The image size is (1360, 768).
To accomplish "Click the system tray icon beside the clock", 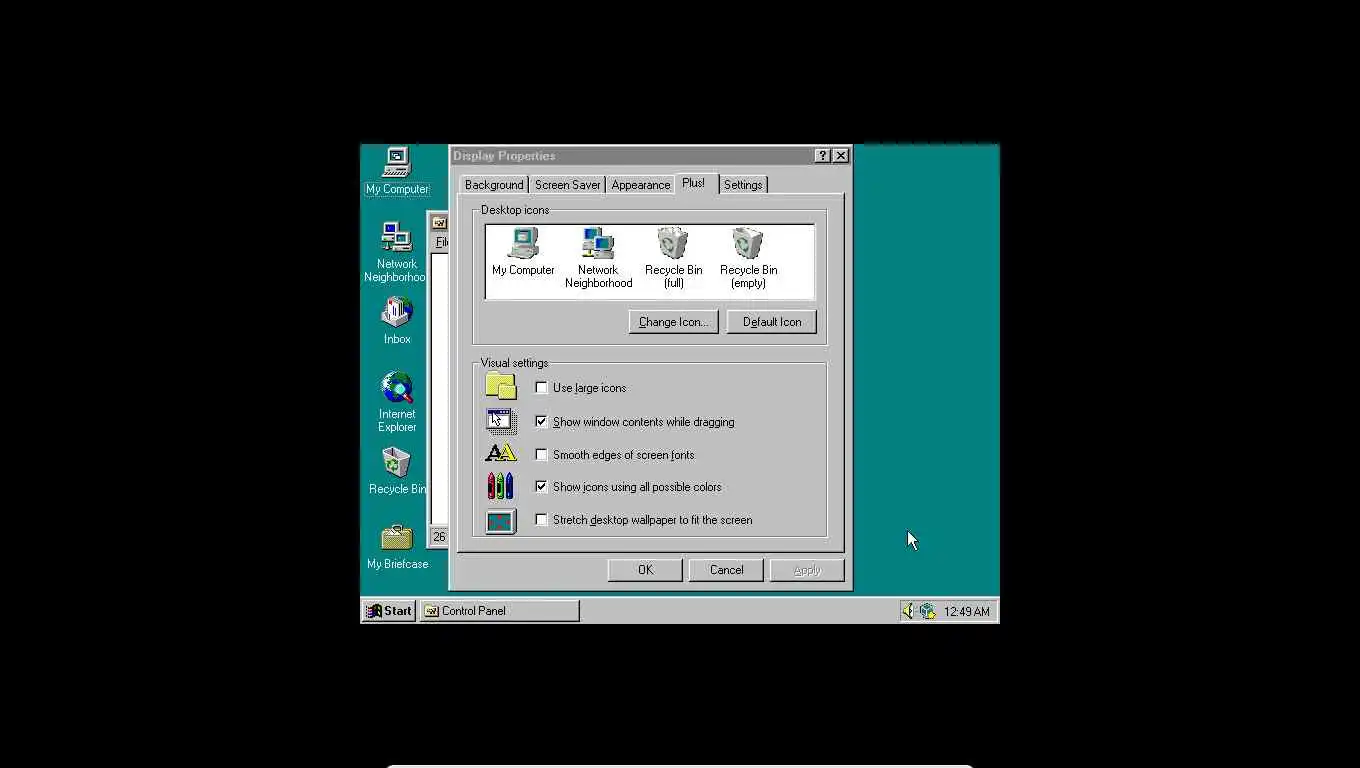I will [x=927, y=611].
